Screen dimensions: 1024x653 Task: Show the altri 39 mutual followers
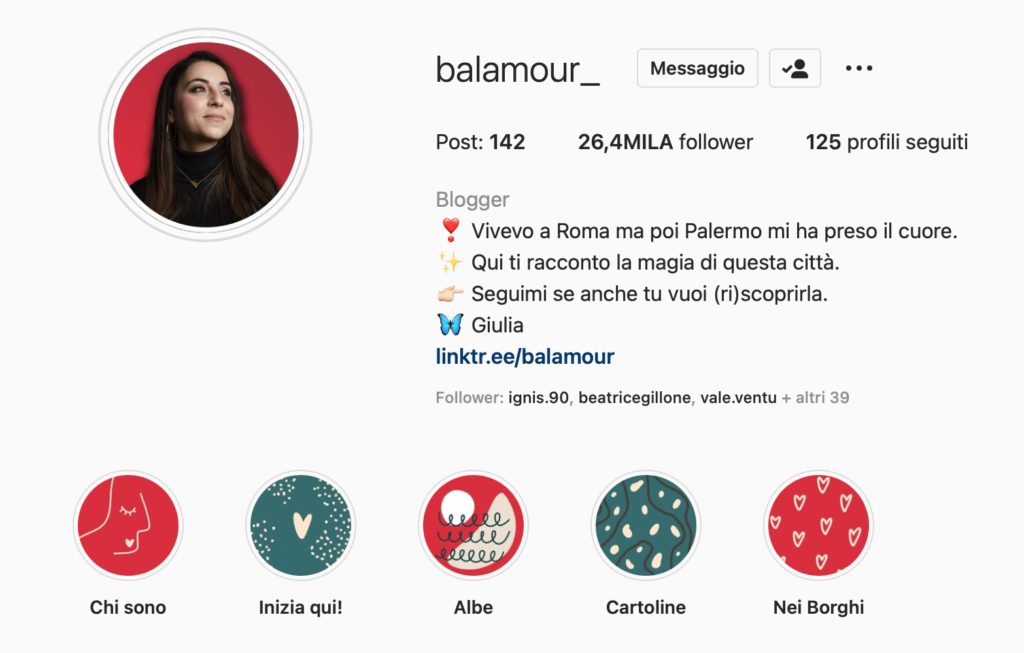coord(816,398)
